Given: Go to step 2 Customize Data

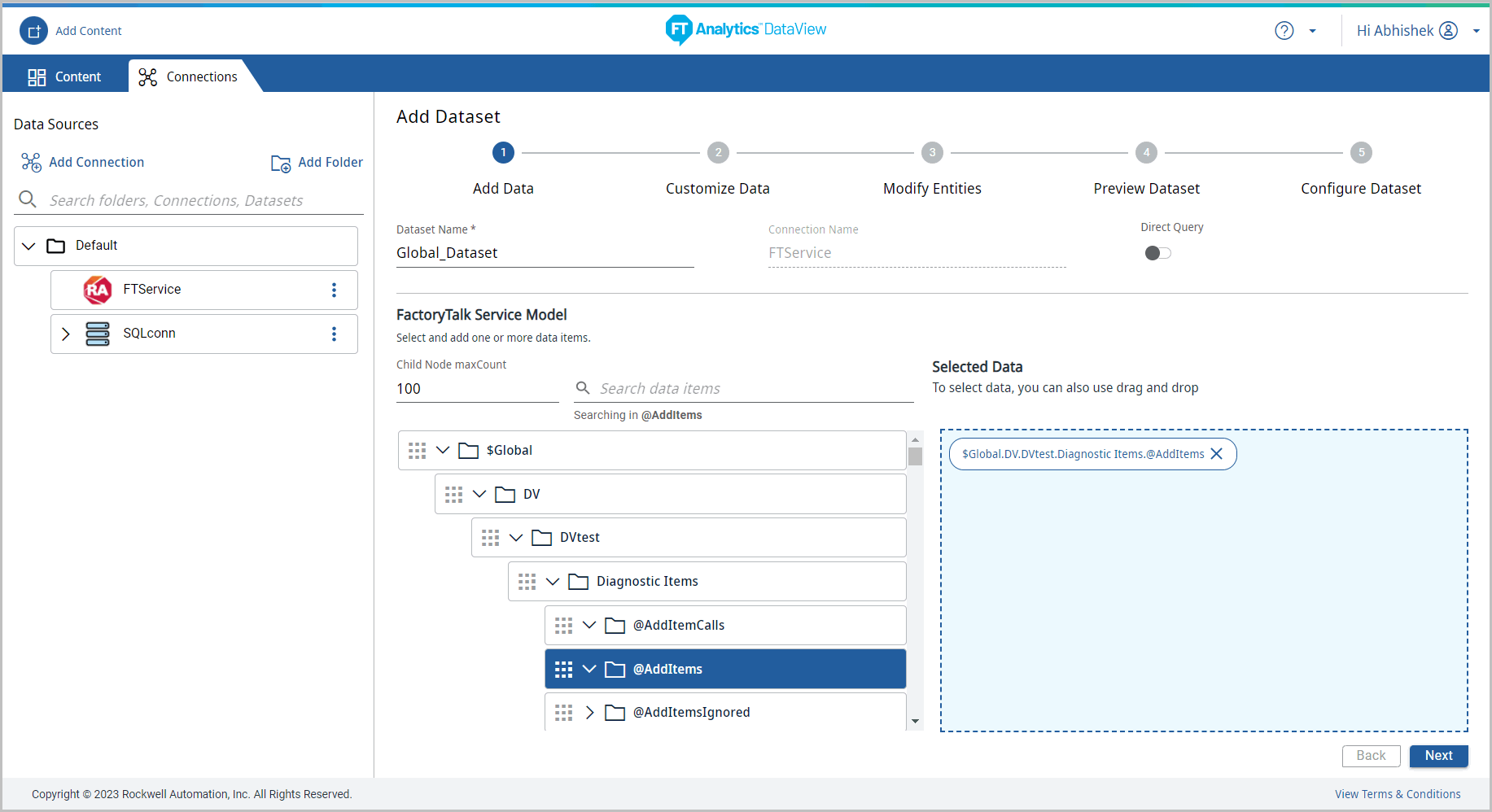Looking at the screenshot, I should click(x=718, y=152).
